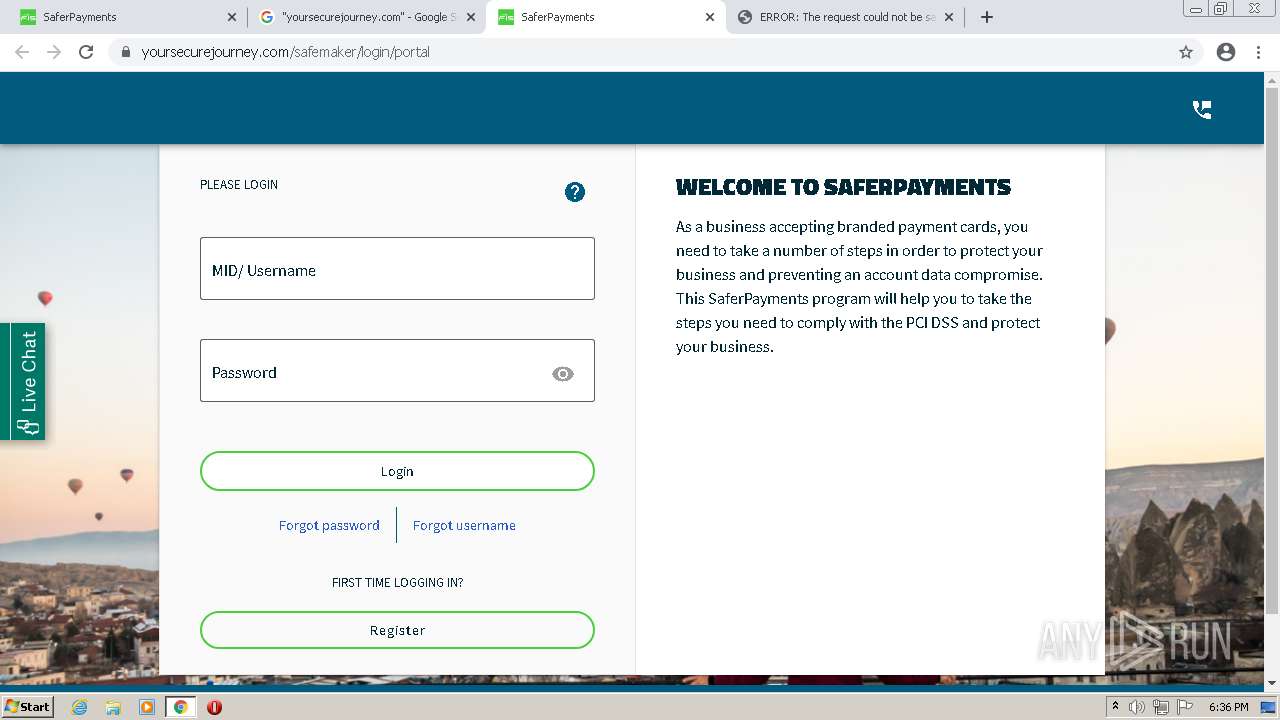Open the Forgot password link
This screenshot has width=1280, height=720.
pos(329,525)
